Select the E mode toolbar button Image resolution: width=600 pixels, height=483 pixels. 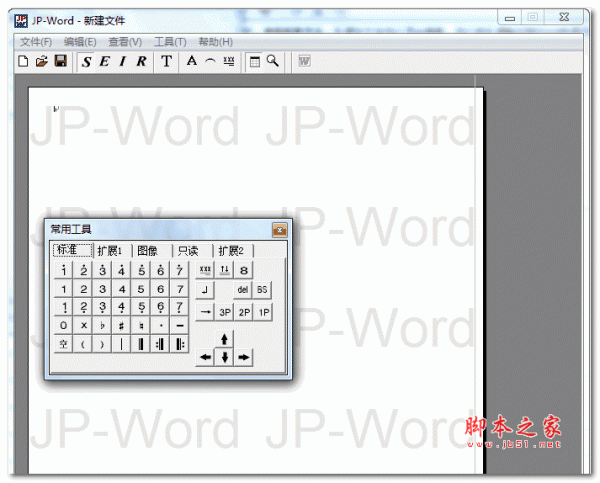[x=105, y=62]
